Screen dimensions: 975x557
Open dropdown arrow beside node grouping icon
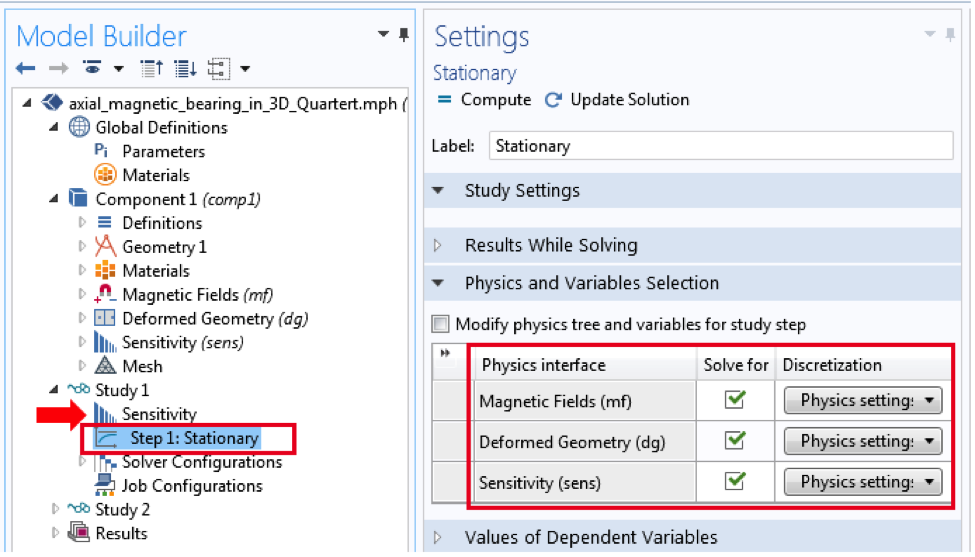[245, 68]
